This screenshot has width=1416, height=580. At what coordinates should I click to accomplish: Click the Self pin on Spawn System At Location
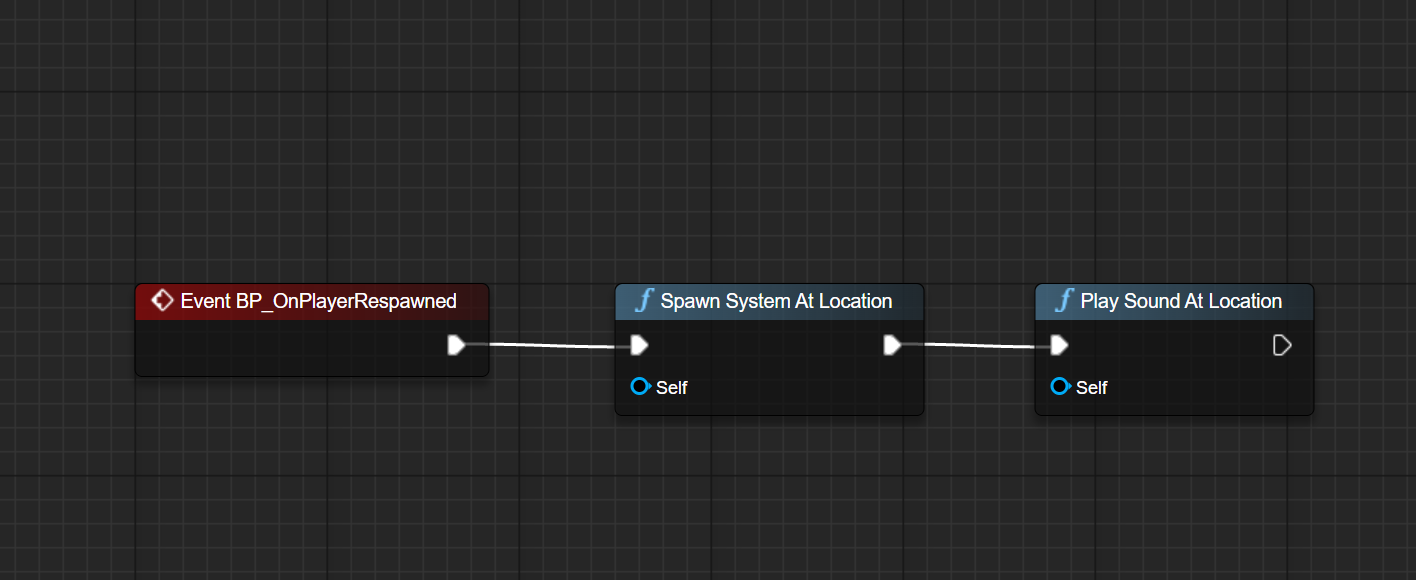[x=641, y=387]
